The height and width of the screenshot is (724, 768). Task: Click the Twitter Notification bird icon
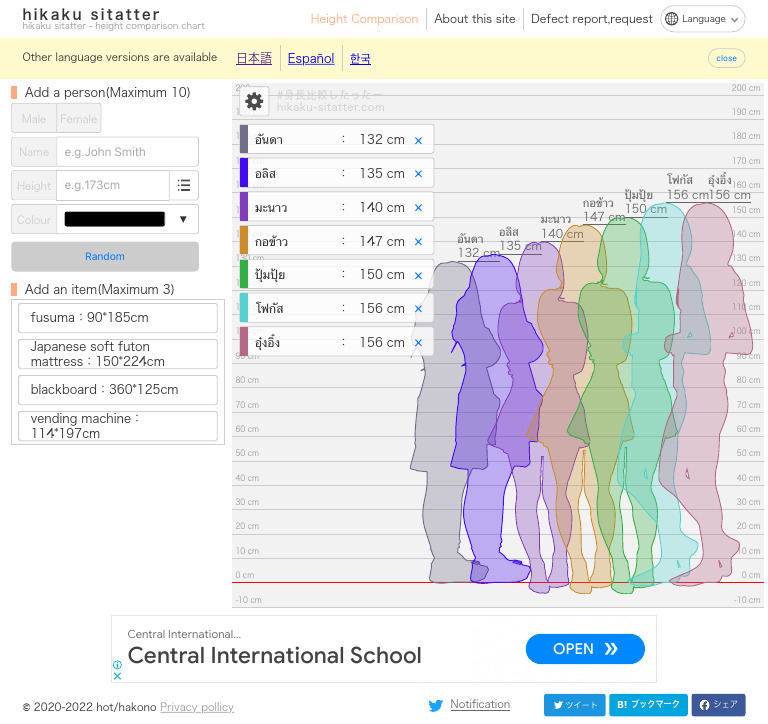pyautogui.click(x=436, y=705)
